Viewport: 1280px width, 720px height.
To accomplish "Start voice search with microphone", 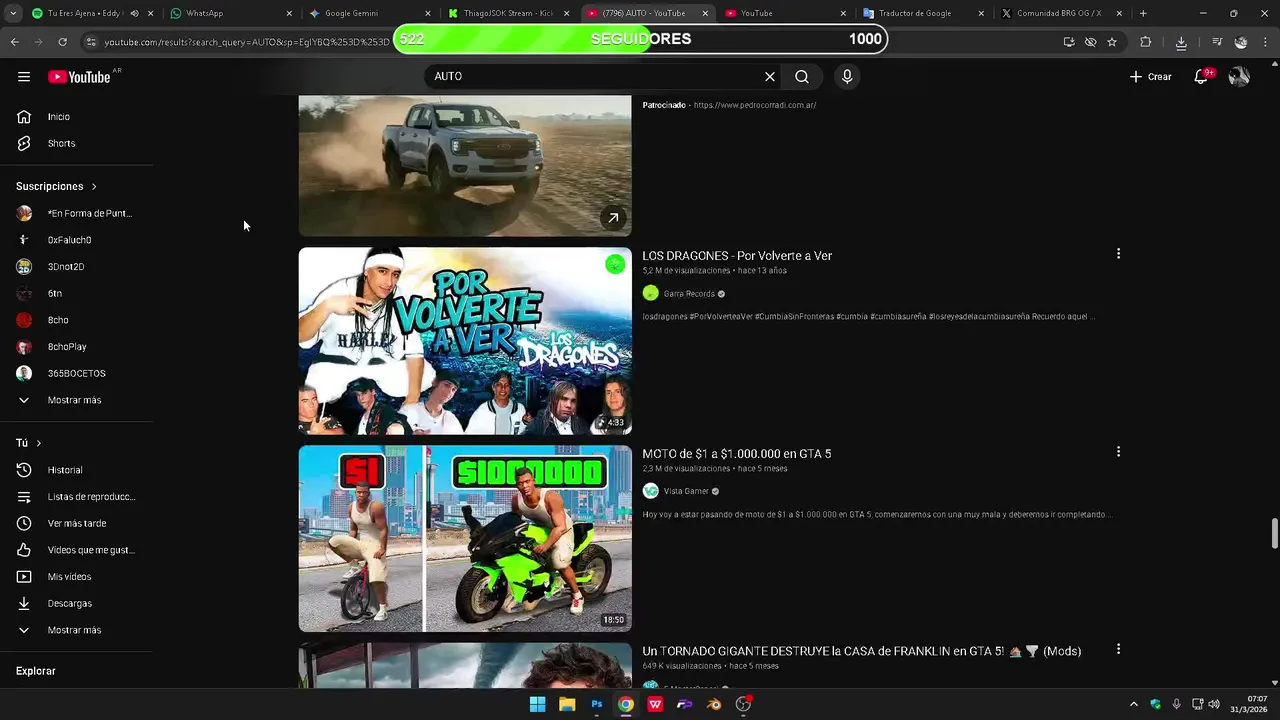I will (847, 76).
